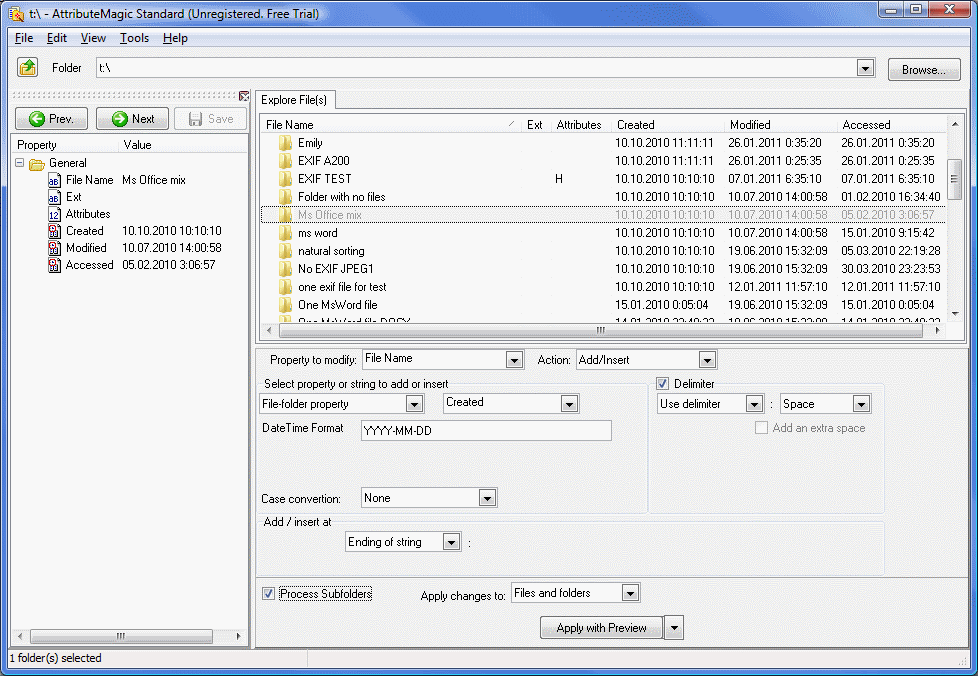Viewport: 978px width, 676px height.
Task: Click the file list horizontal scrollbar
Action: [x=601, y=330]
